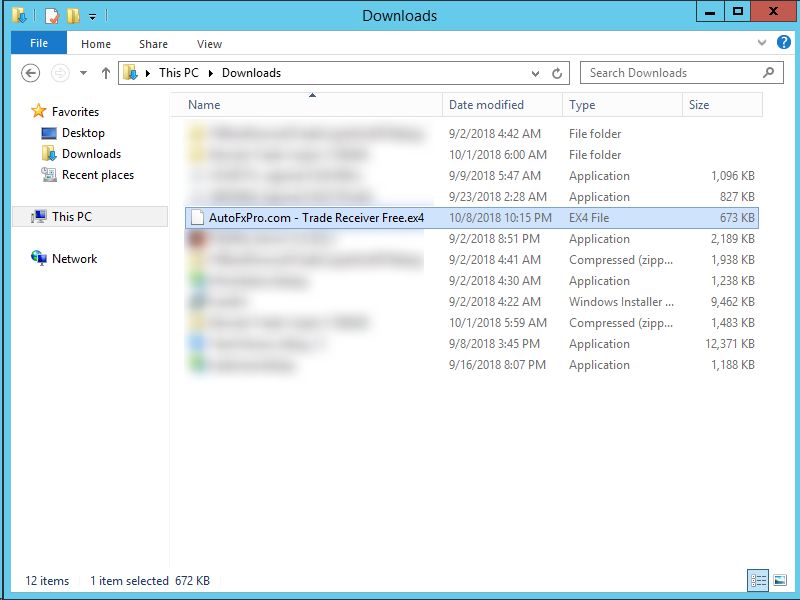Sort files by the Date modified column
Viewport: 800px width, 600px height.
click(x=486, y=105)
